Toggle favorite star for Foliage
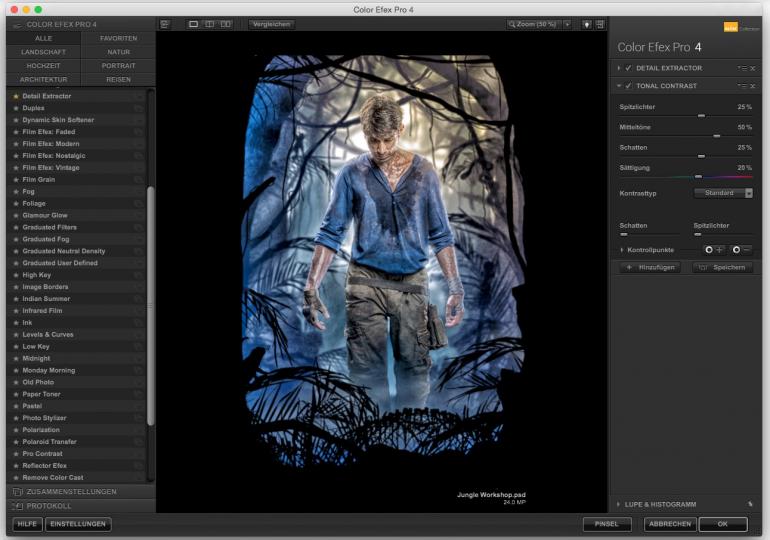 click(x=16, y=203)
